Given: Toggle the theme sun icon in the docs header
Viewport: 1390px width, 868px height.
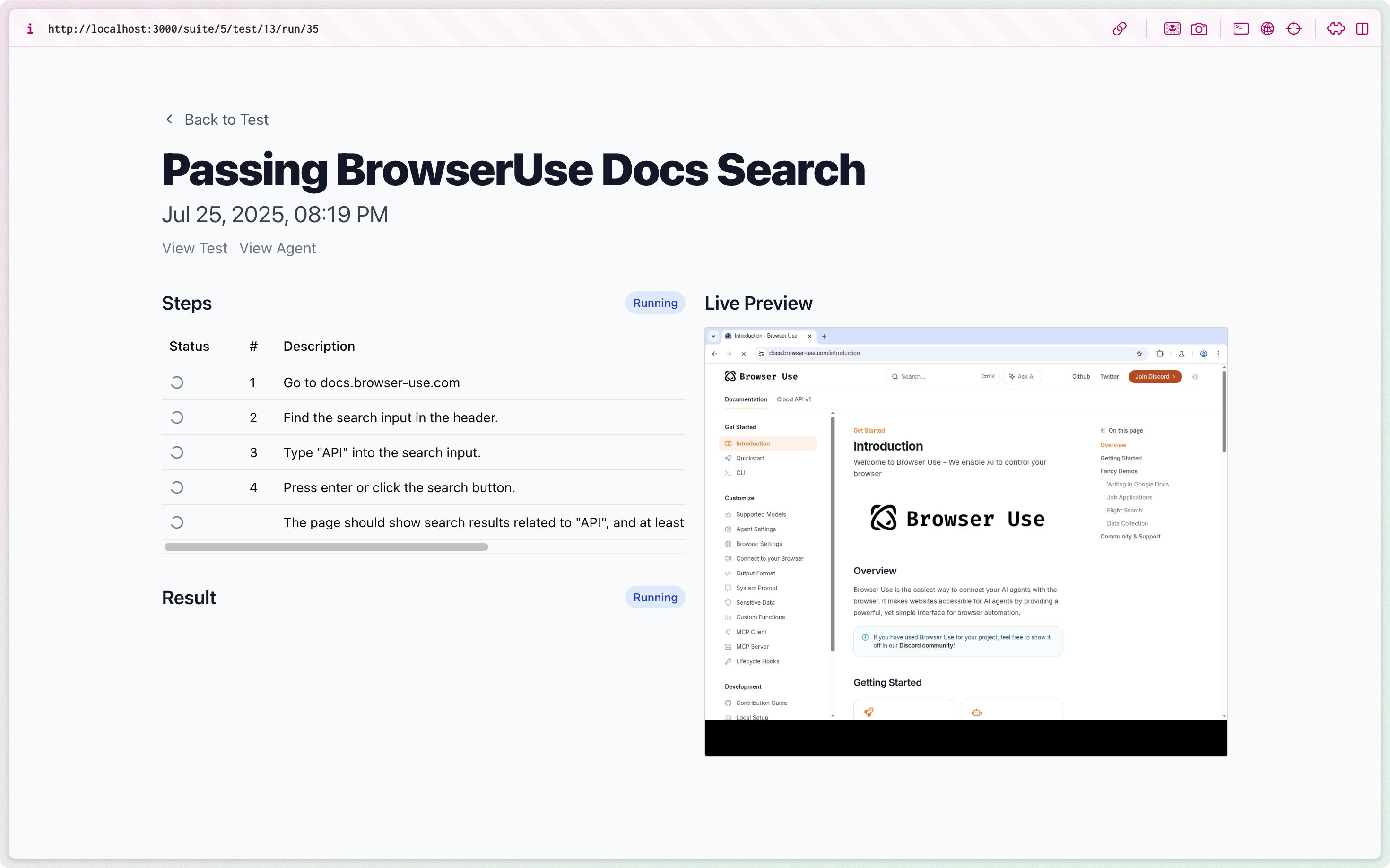Looking at the screenshot, I should 1195,377.
